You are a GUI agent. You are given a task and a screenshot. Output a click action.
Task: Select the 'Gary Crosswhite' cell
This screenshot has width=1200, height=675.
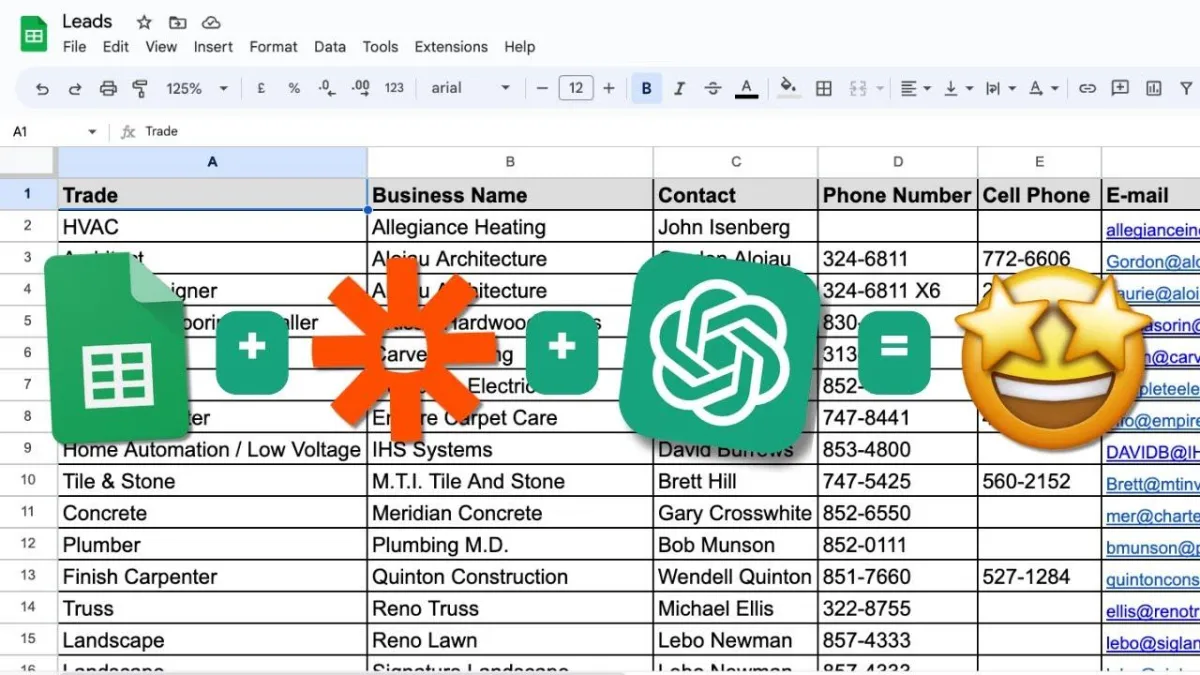pos(736,513)
